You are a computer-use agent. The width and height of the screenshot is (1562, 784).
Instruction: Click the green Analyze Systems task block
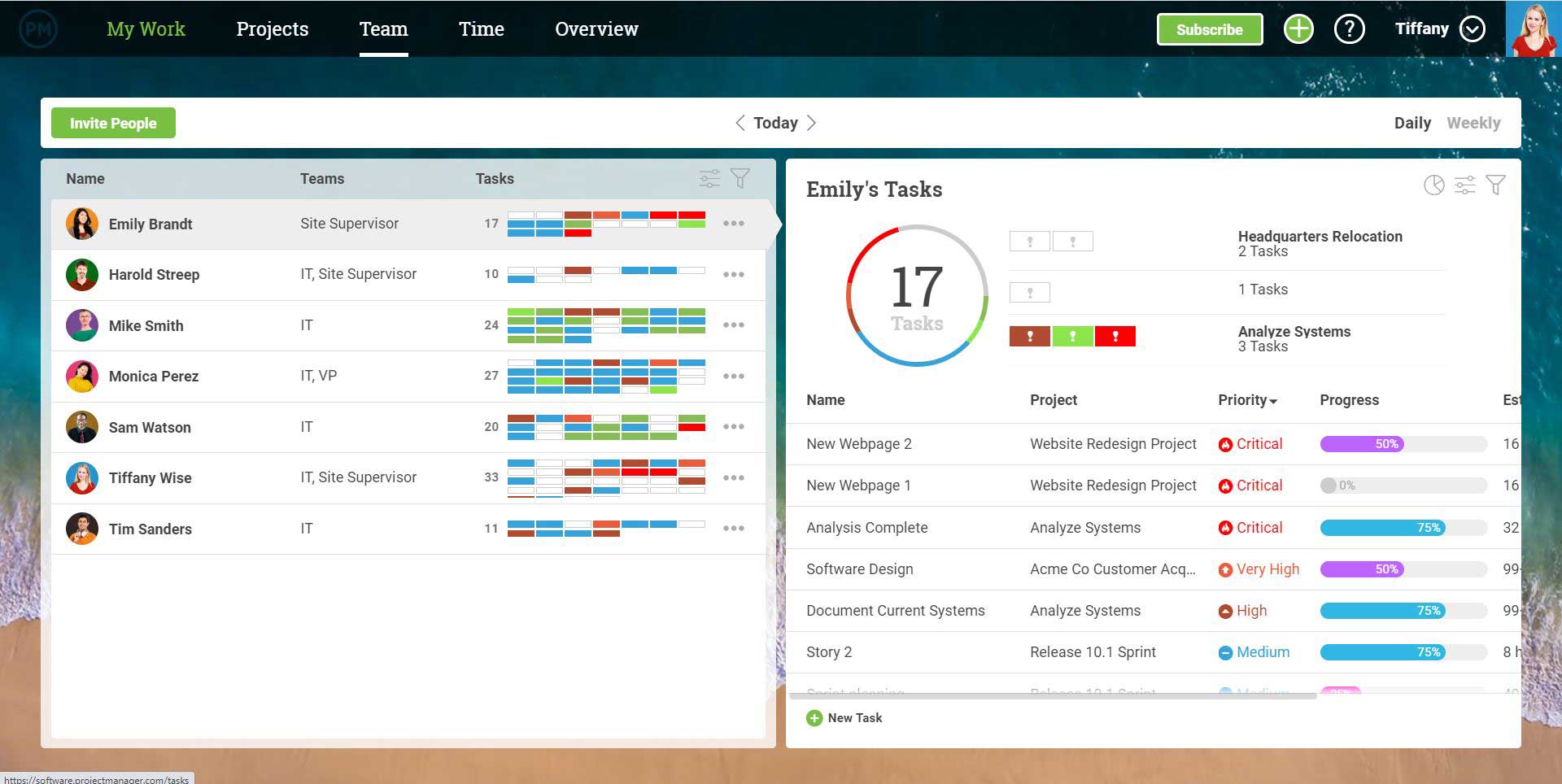[1072, 337]
